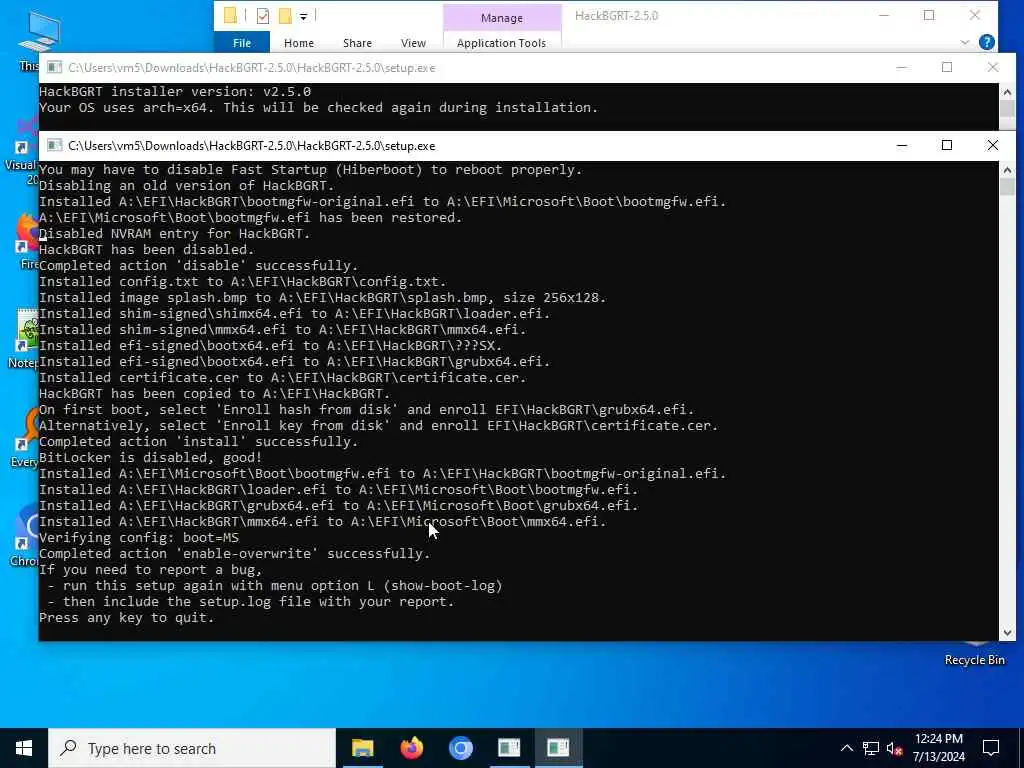Select the Everything desktop shortcut
Image resolution: width=1024 pixels, height=768 pixels.
pyautogui.click(x=25, y=438)
